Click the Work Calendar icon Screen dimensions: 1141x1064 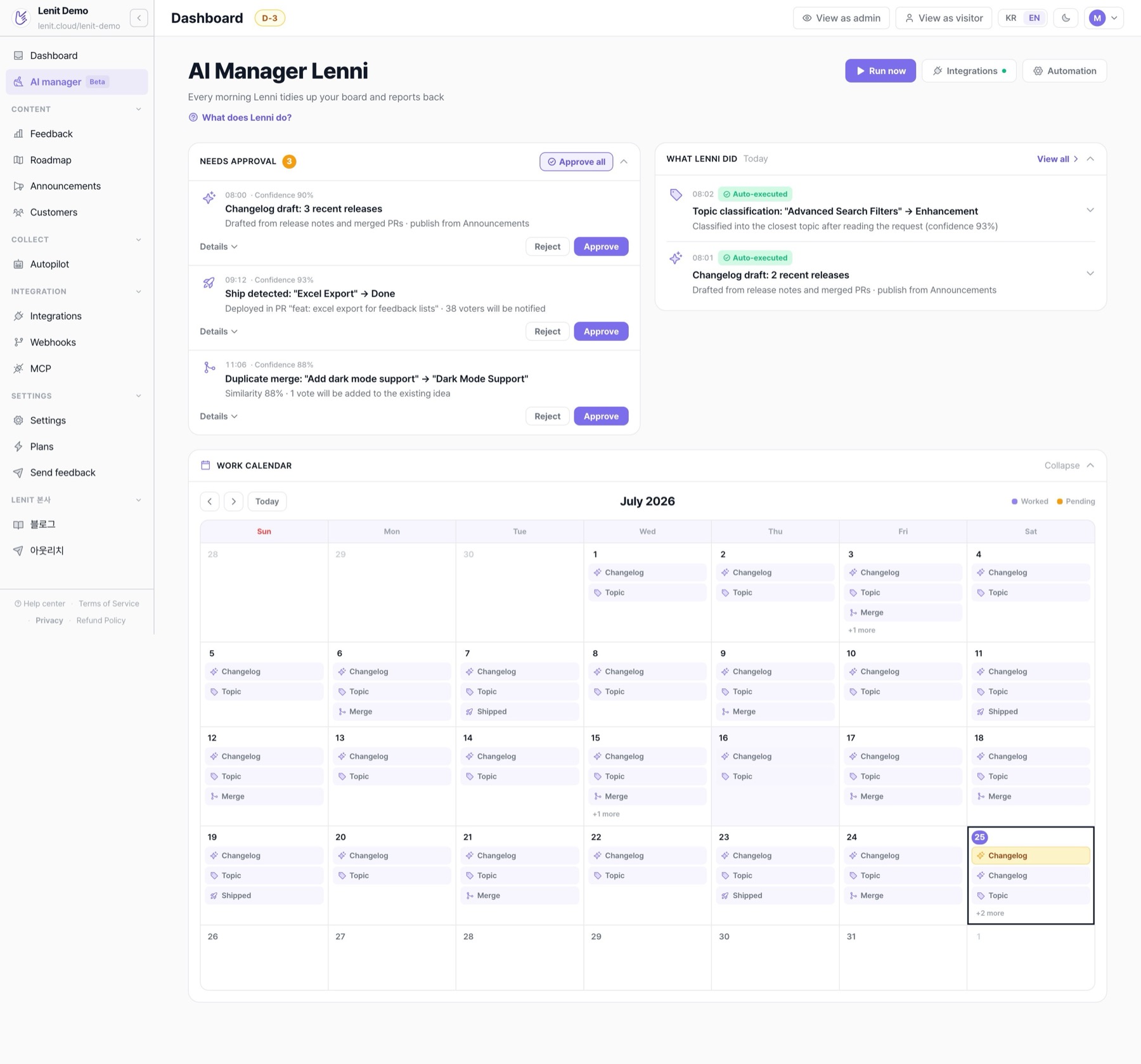coord(205,465)
